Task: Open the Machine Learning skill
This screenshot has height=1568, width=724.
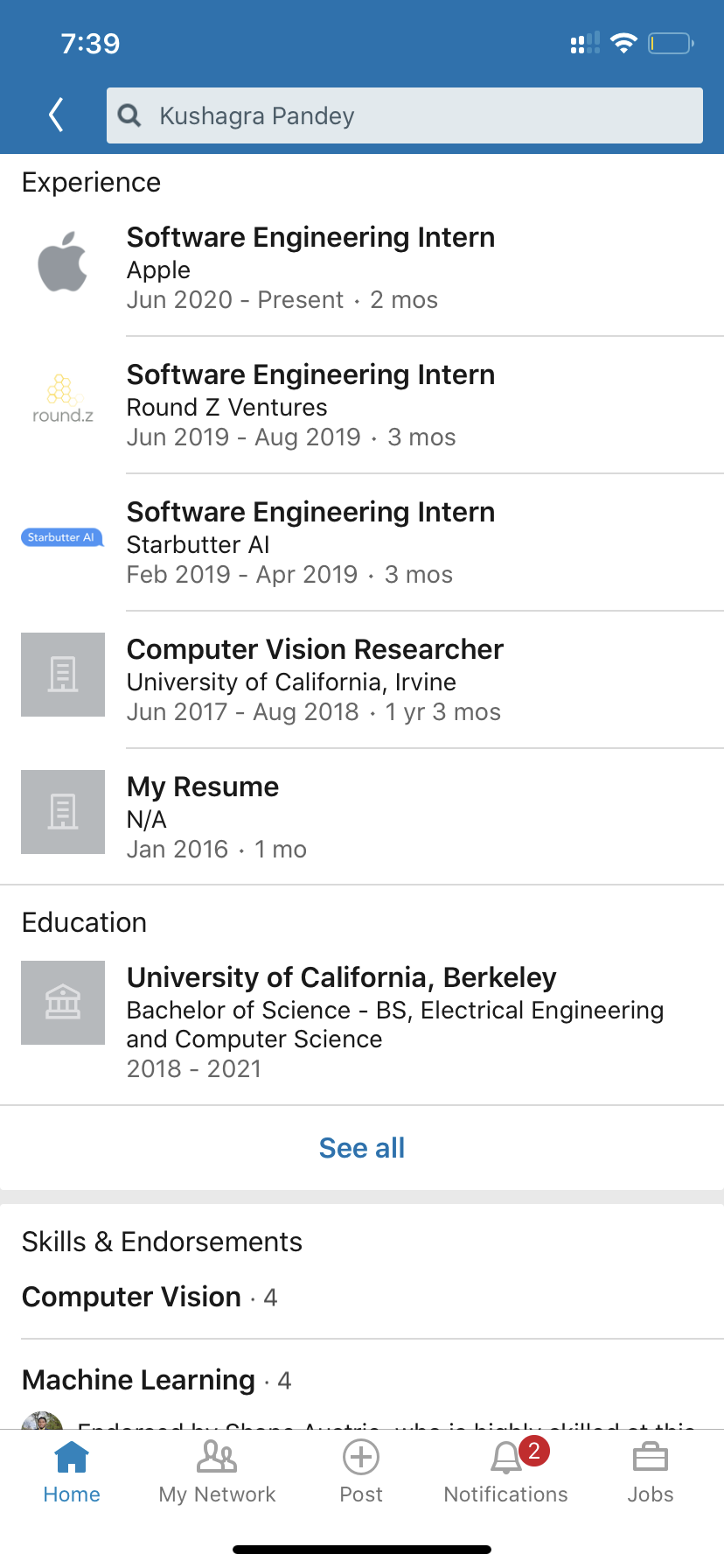Action: (139, 1381)
